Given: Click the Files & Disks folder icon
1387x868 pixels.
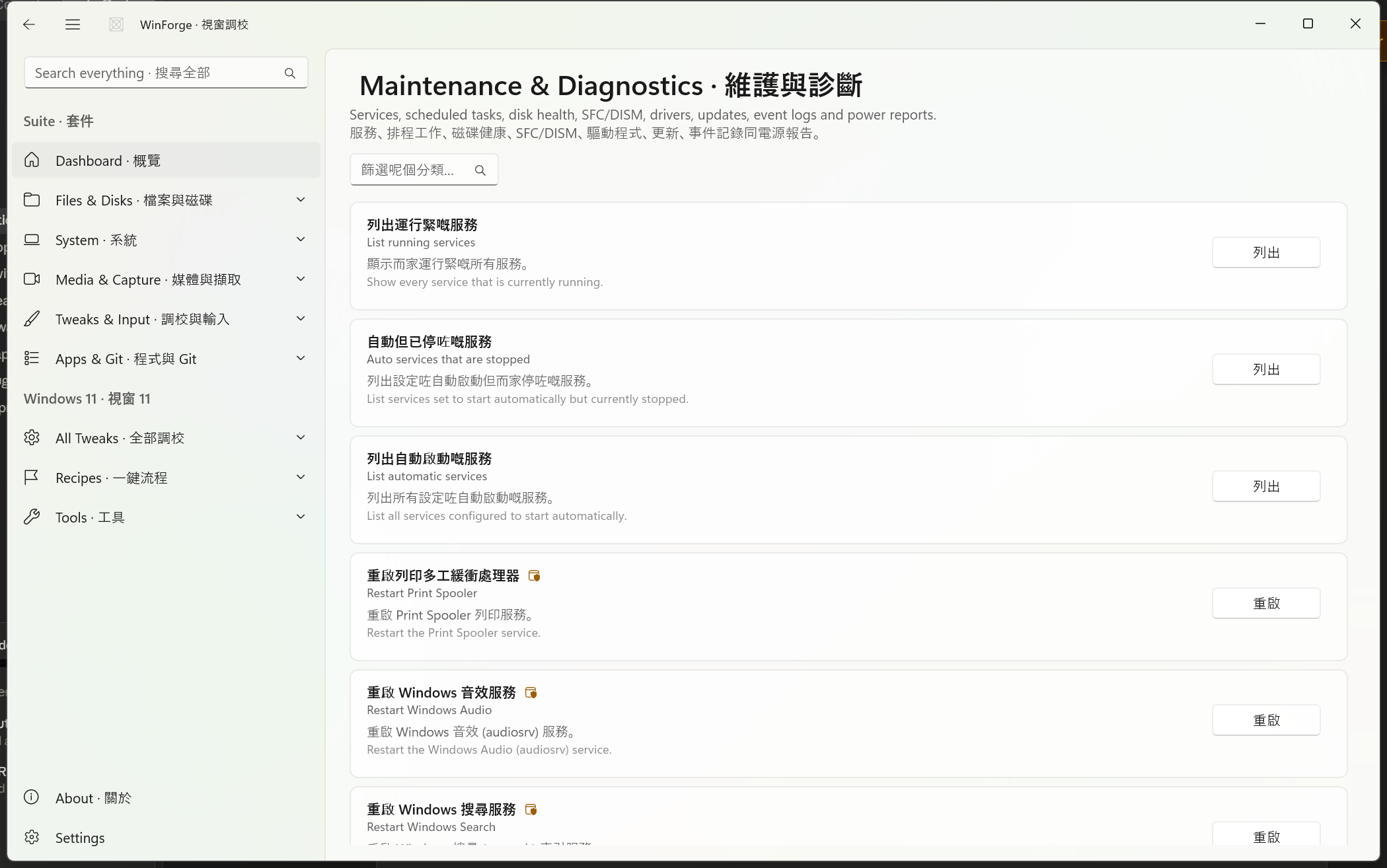Looking at the screenshot, I should pos(32,199).
